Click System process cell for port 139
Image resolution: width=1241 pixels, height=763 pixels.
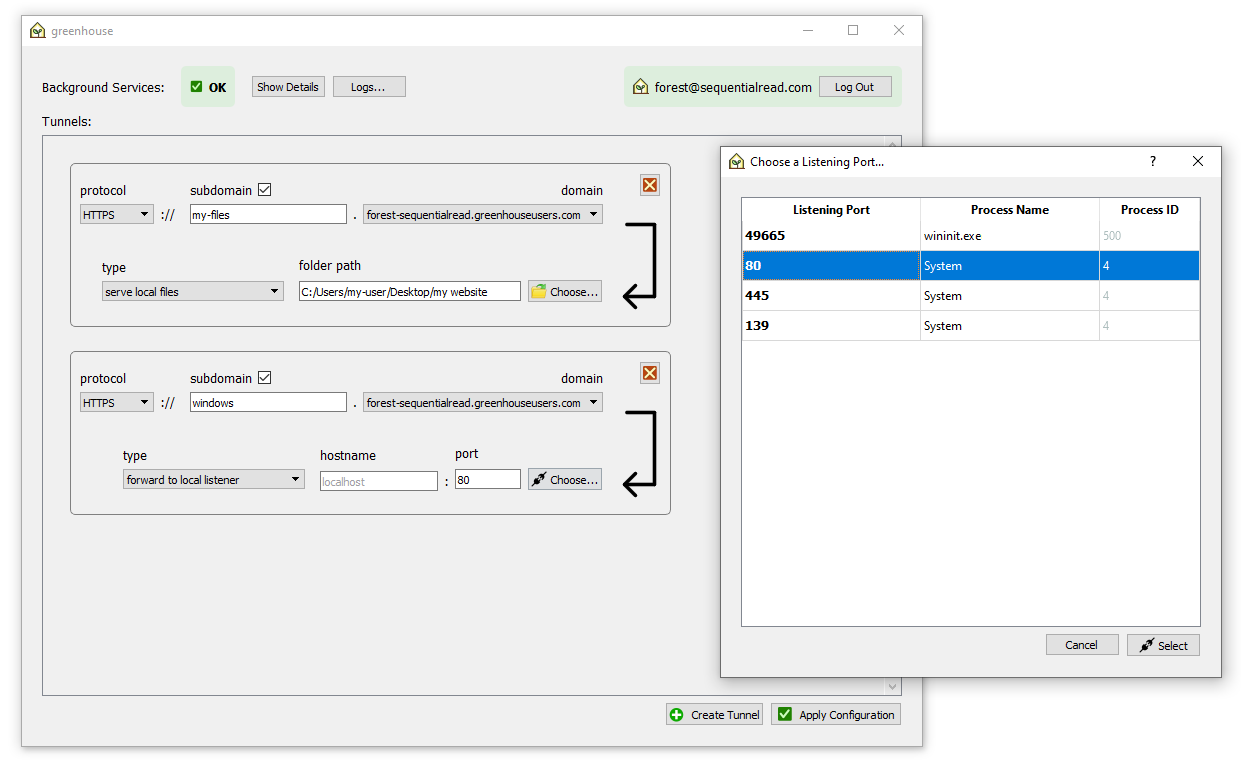click(x=1010, y=326)
